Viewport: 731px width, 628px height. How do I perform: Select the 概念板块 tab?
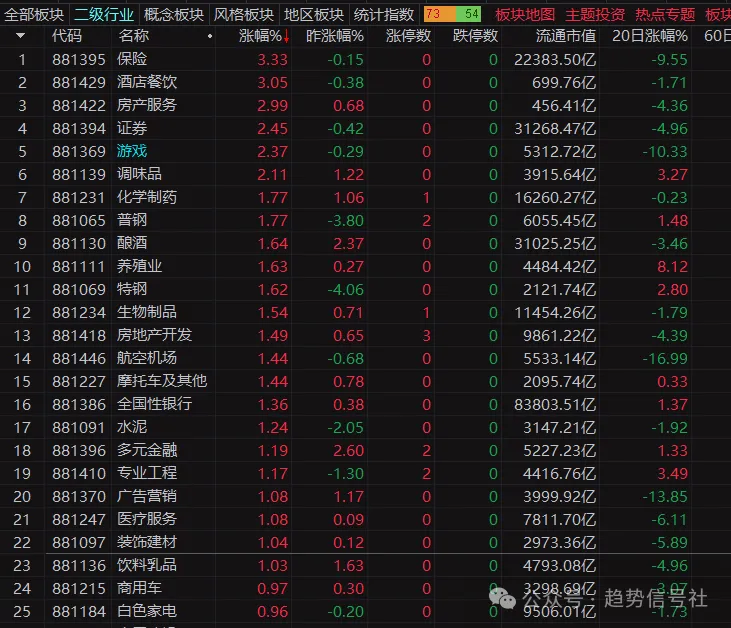click(173, 14)
